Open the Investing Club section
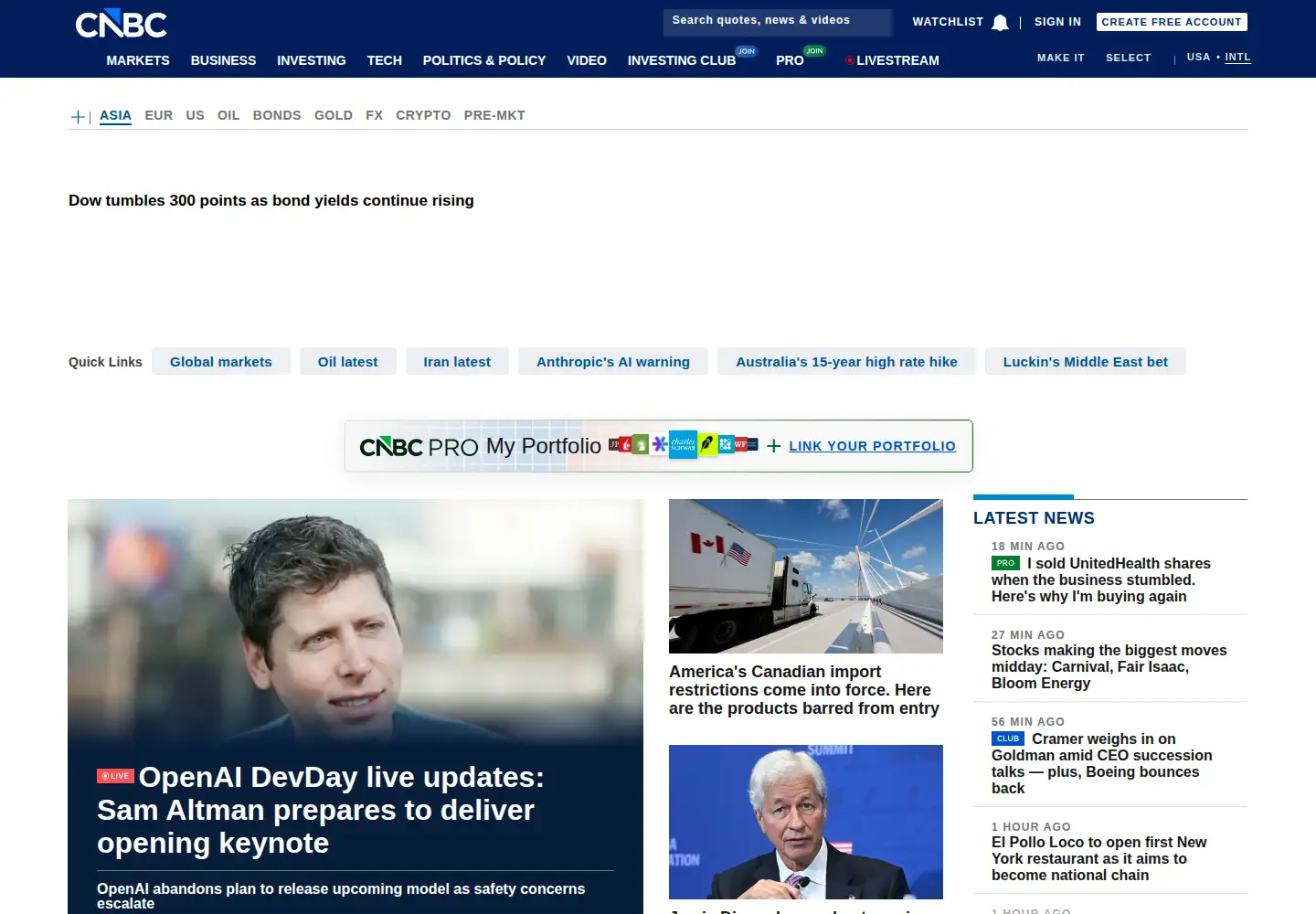 click(682, 60)
